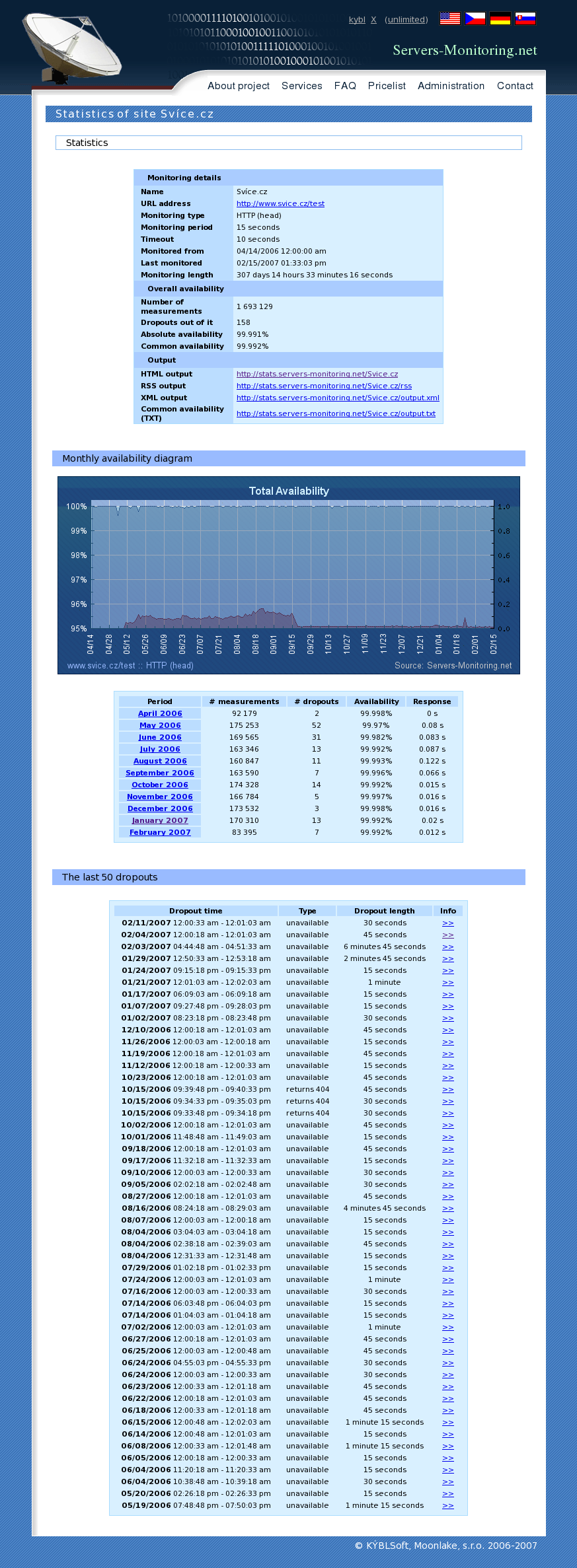
Task: Open September 2006 monthly statistics
Action: click(160, 773)
